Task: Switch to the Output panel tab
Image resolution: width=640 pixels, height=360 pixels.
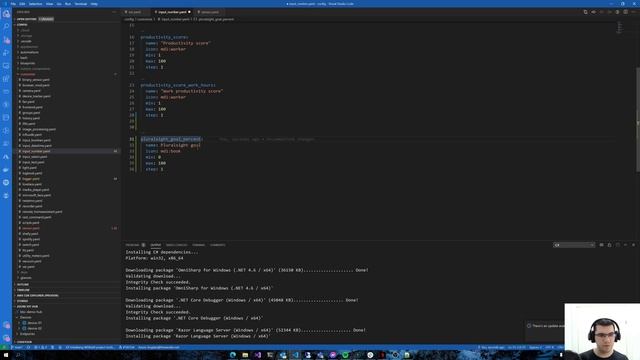Action: tap(156, 245)
